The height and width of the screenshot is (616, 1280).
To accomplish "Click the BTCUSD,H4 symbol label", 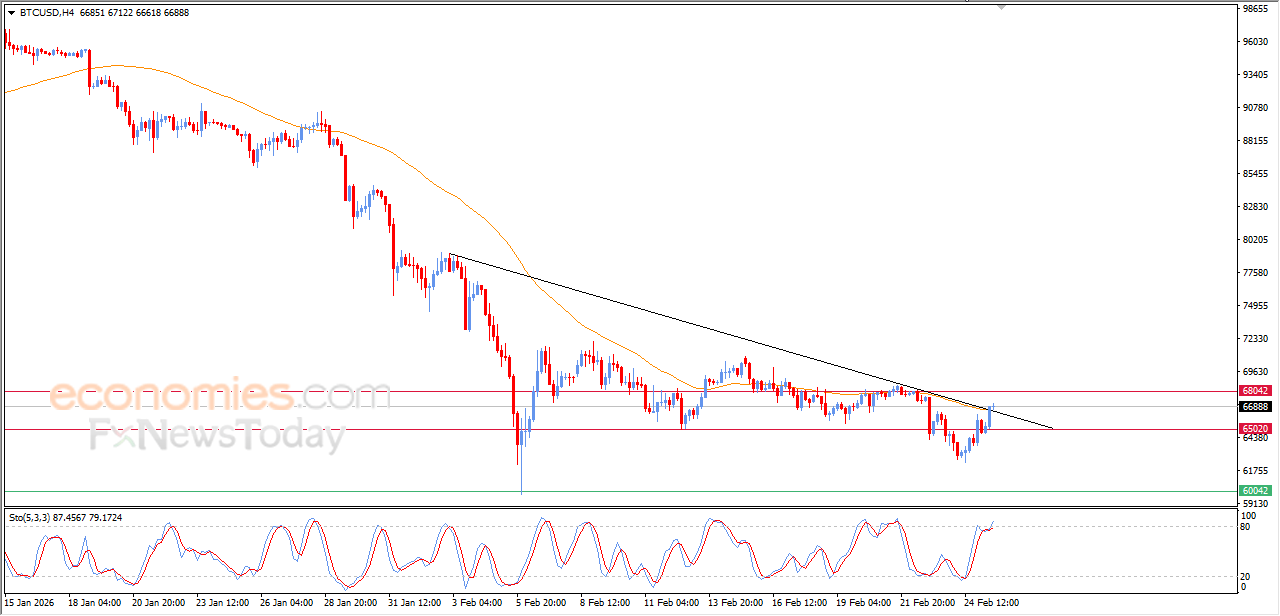I will (46, 13).
